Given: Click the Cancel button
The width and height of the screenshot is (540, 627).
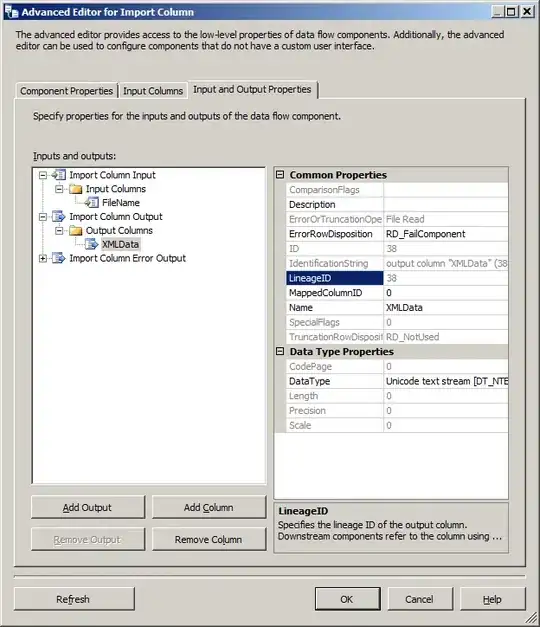Looking at the screenshot, I should 420,599.
